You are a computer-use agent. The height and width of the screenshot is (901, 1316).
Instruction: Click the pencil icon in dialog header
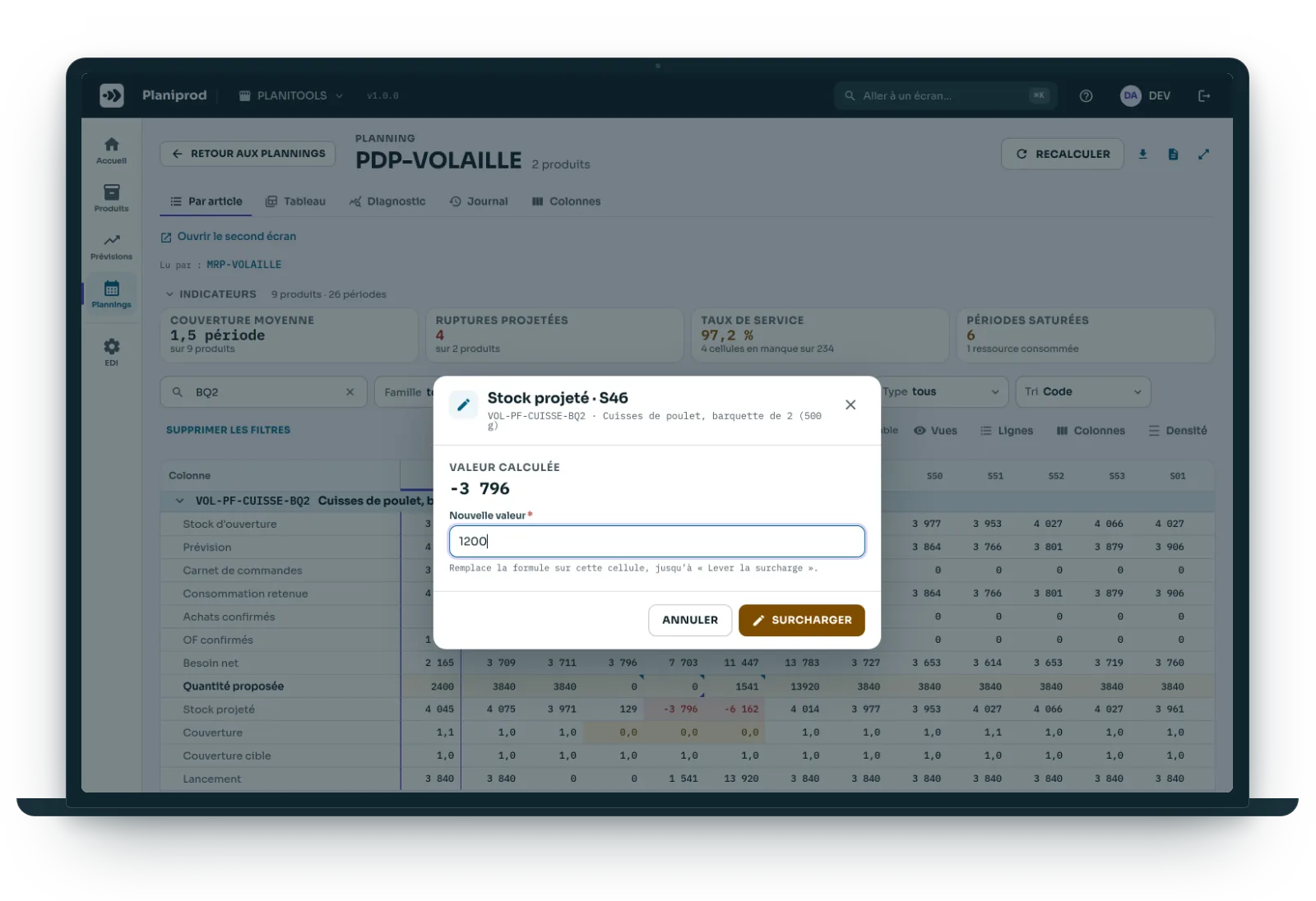coord(463,404)
